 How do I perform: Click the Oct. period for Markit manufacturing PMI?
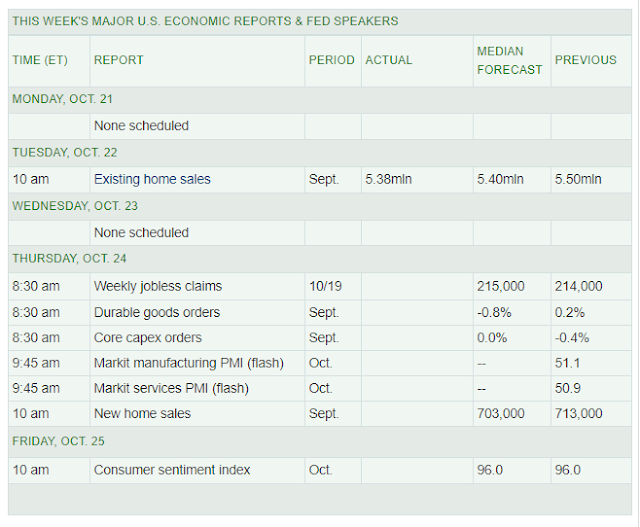pyautogui.click(x=320, y=363)
